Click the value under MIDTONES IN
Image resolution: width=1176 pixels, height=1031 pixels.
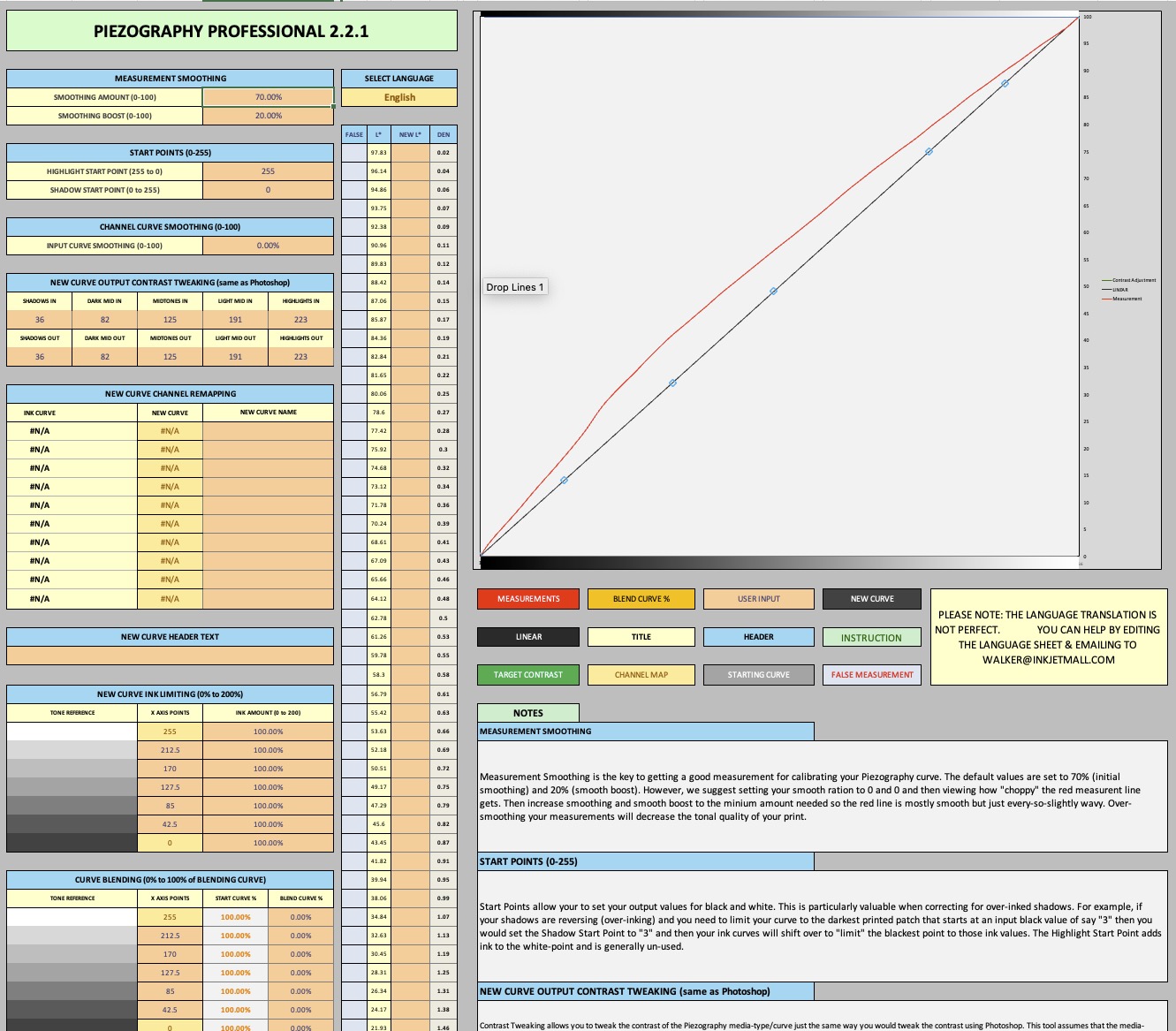[171, 320]
